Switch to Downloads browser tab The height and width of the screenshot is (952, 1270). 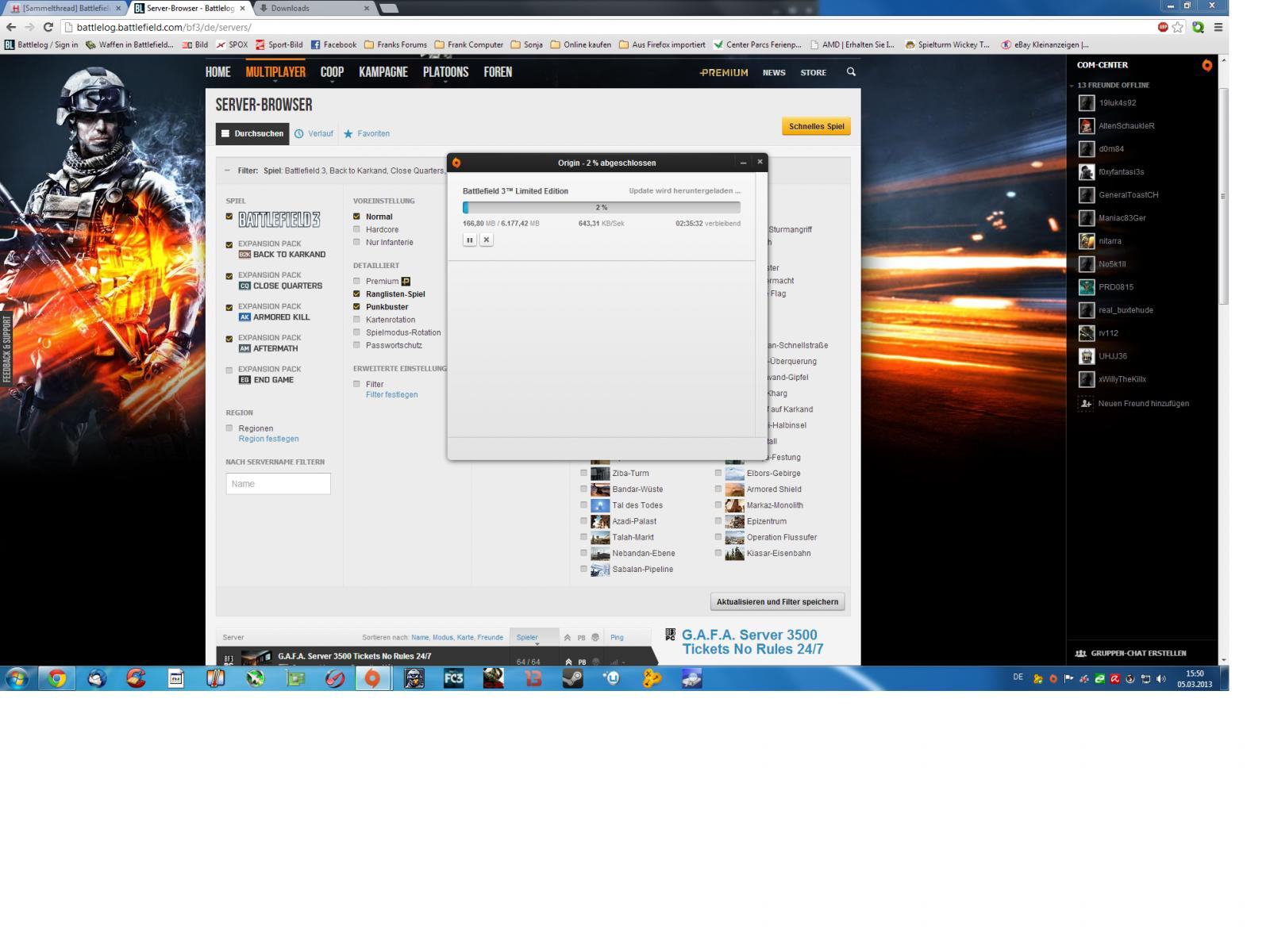(314, 8)
